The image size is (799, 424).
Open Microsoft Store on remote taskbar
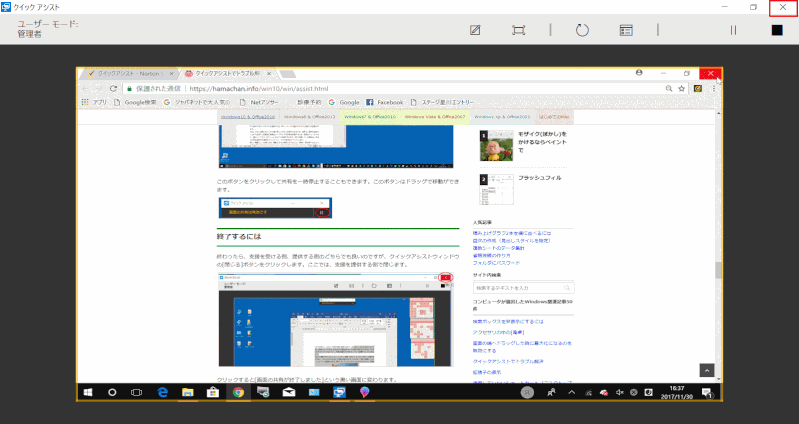tap(212, 392)
